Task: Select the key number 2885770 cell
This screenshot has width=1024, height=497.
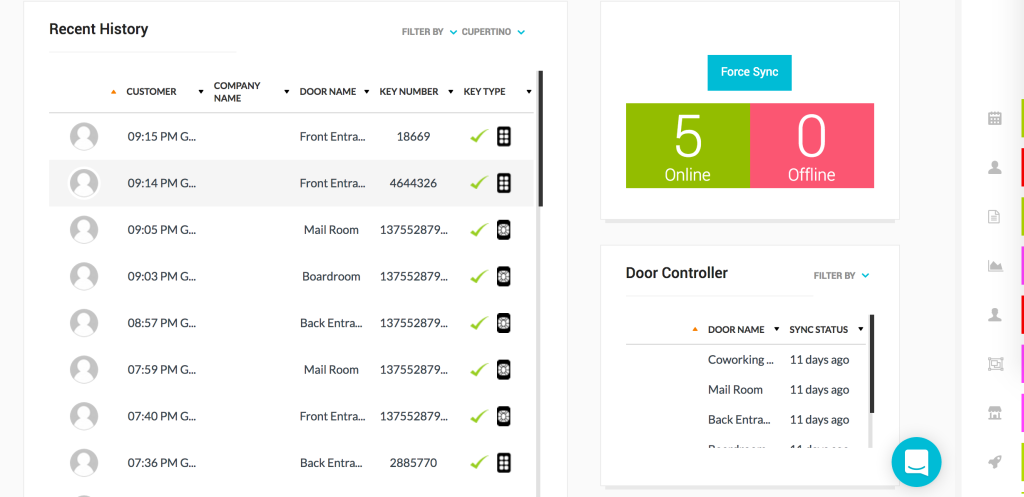Action: 413,463
